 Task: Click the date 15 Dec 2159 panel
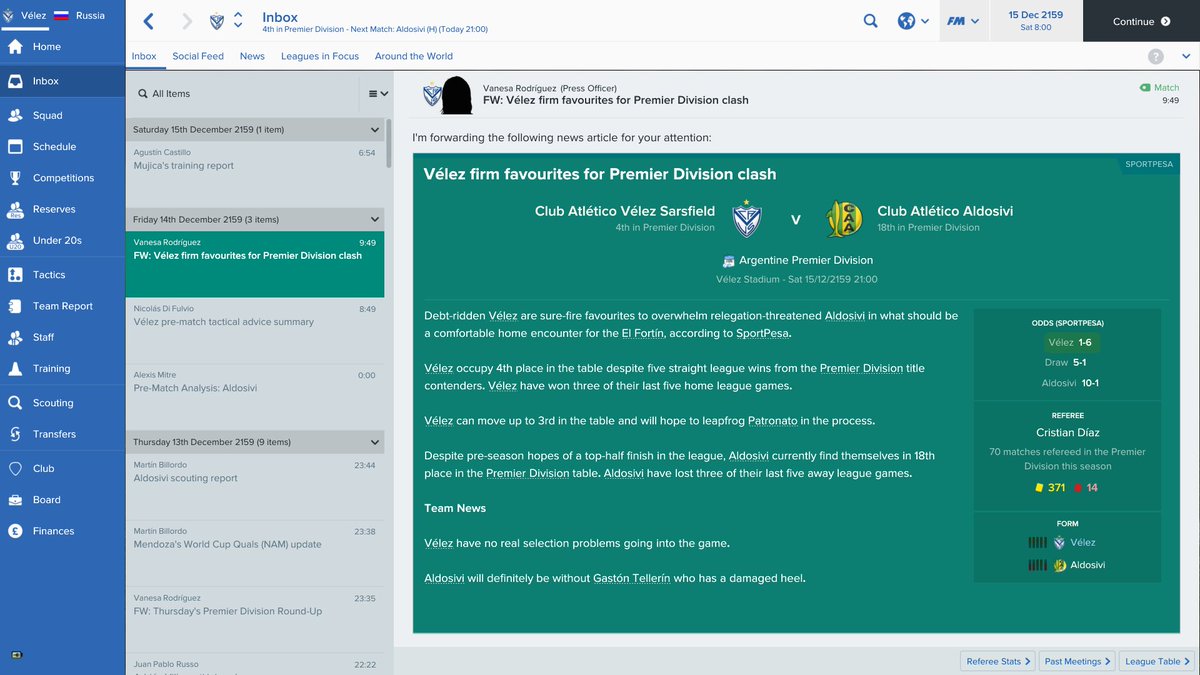(1035, 21)
